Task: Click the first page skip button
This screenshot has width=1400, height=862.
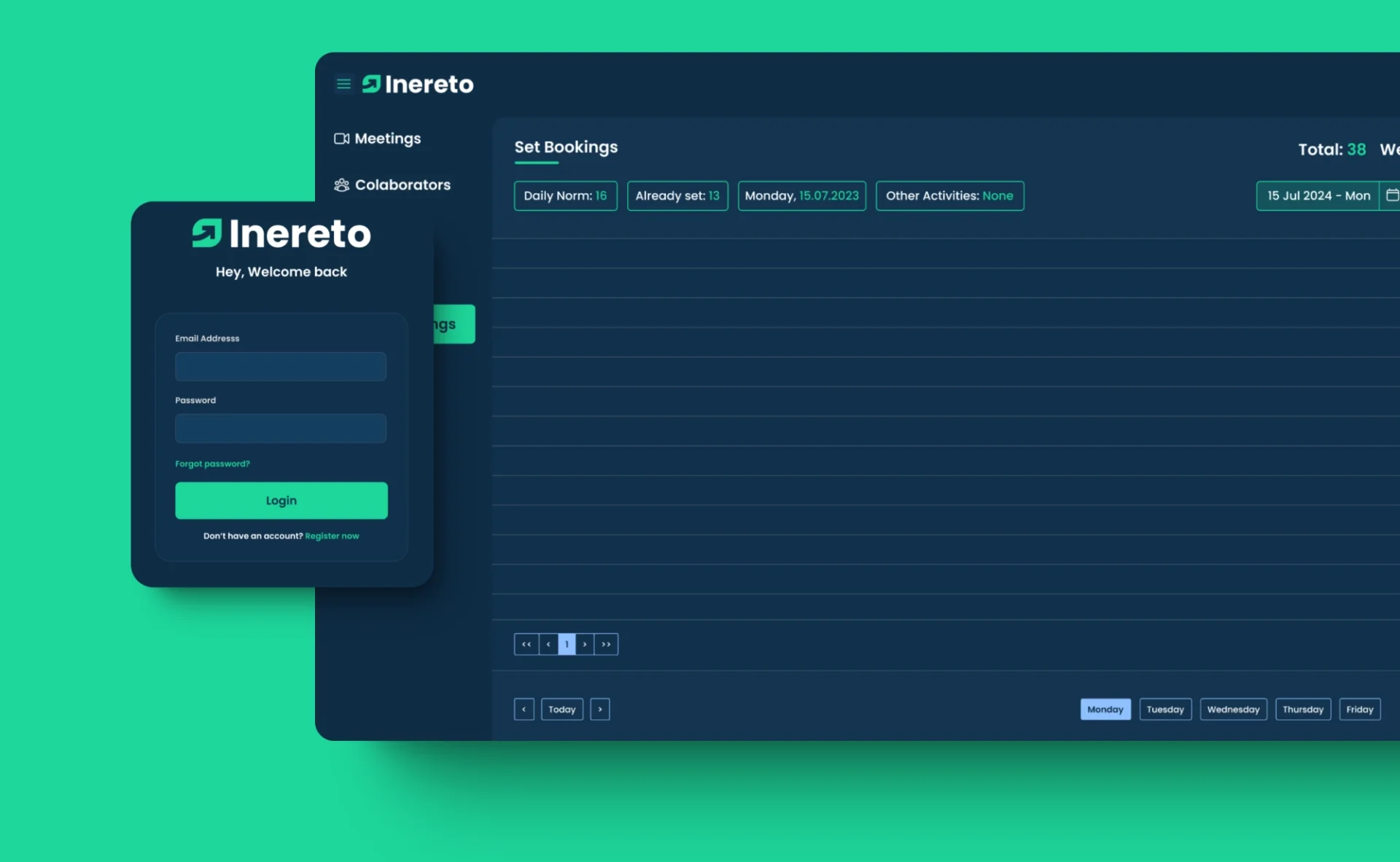Action: (527, 644)
